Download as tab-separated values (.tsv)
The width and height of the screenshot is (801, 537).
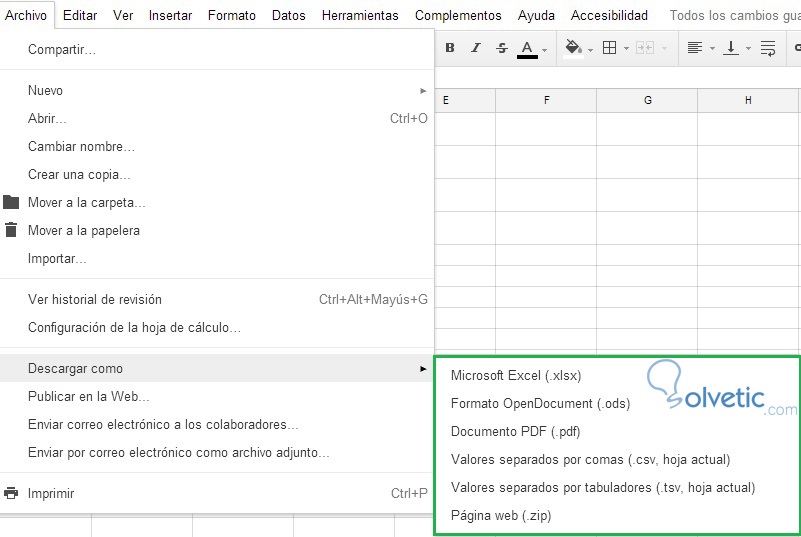[617, 487]
